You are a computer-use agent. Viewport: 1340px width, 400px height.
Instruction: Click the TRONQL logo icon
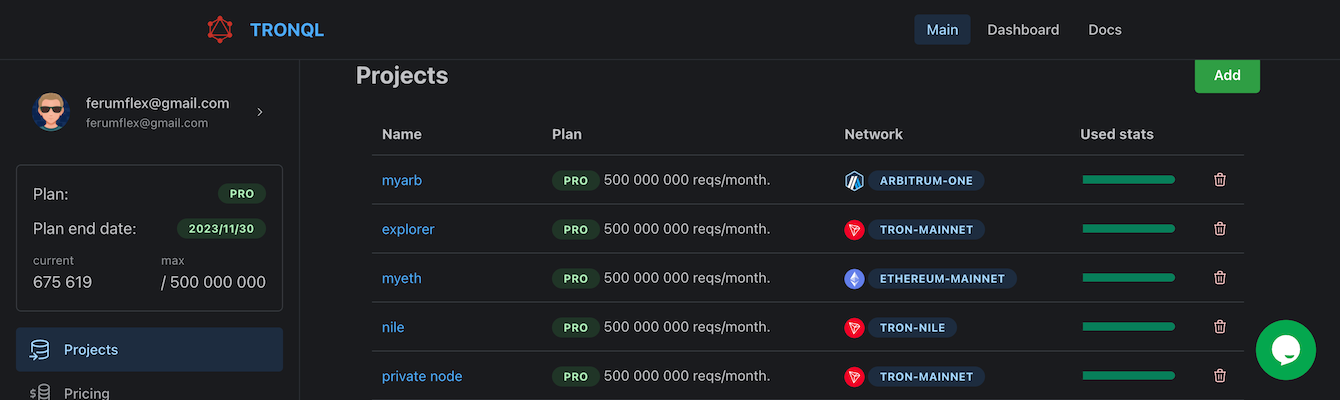[x=220, y=30]
